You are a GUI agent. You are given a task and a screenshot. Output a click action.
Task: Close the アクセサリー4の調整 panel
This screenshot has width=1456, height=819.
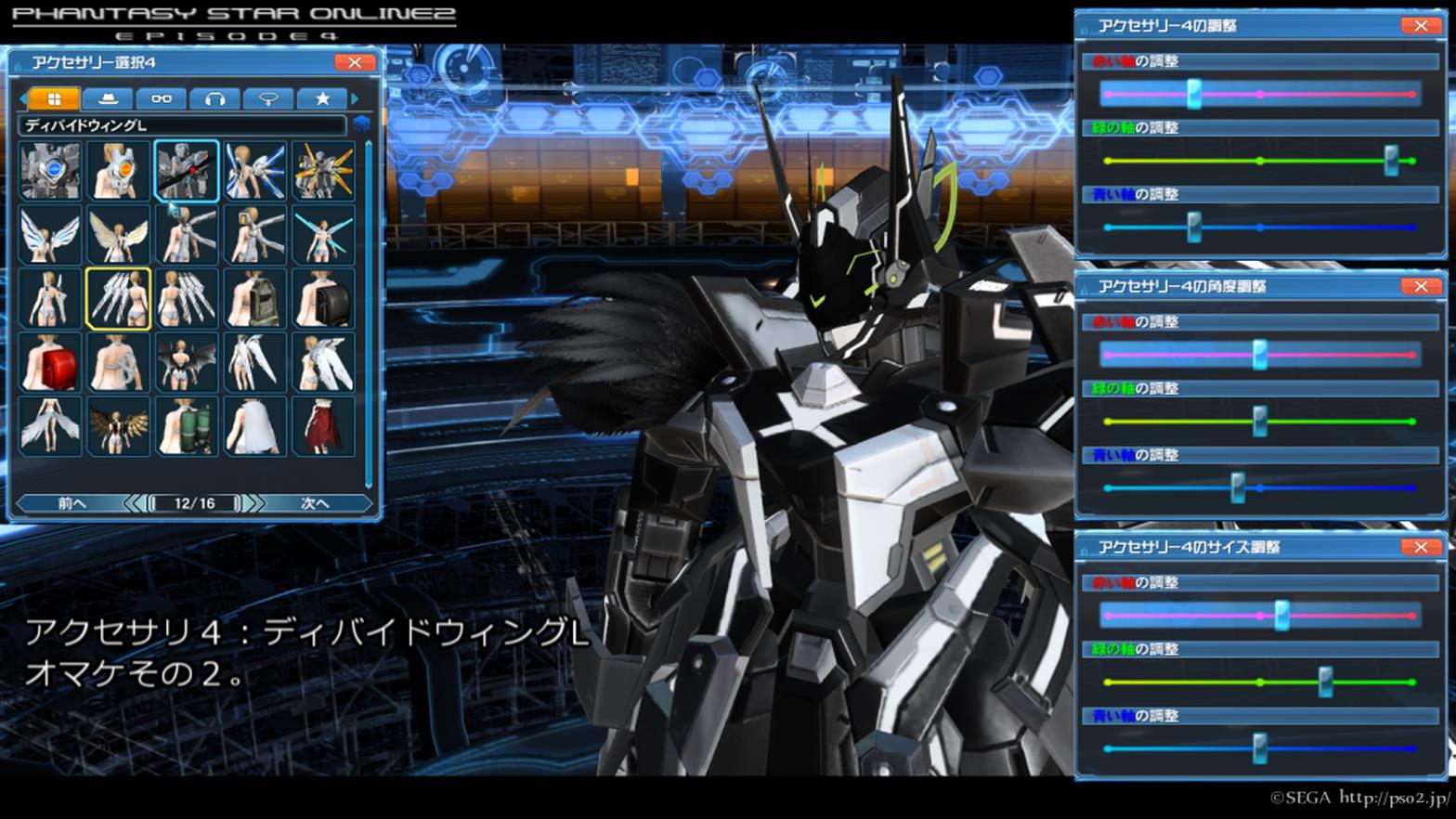pos(1421,26)
